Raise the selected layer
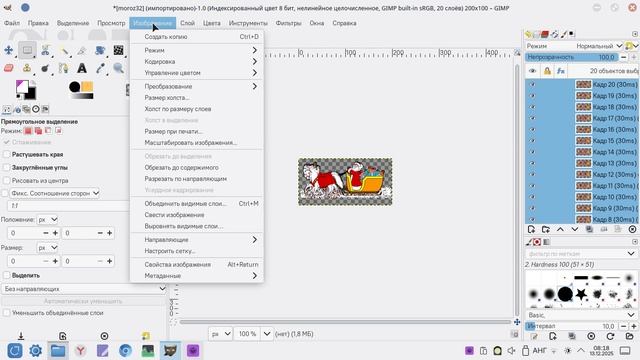 coord(560,230)
